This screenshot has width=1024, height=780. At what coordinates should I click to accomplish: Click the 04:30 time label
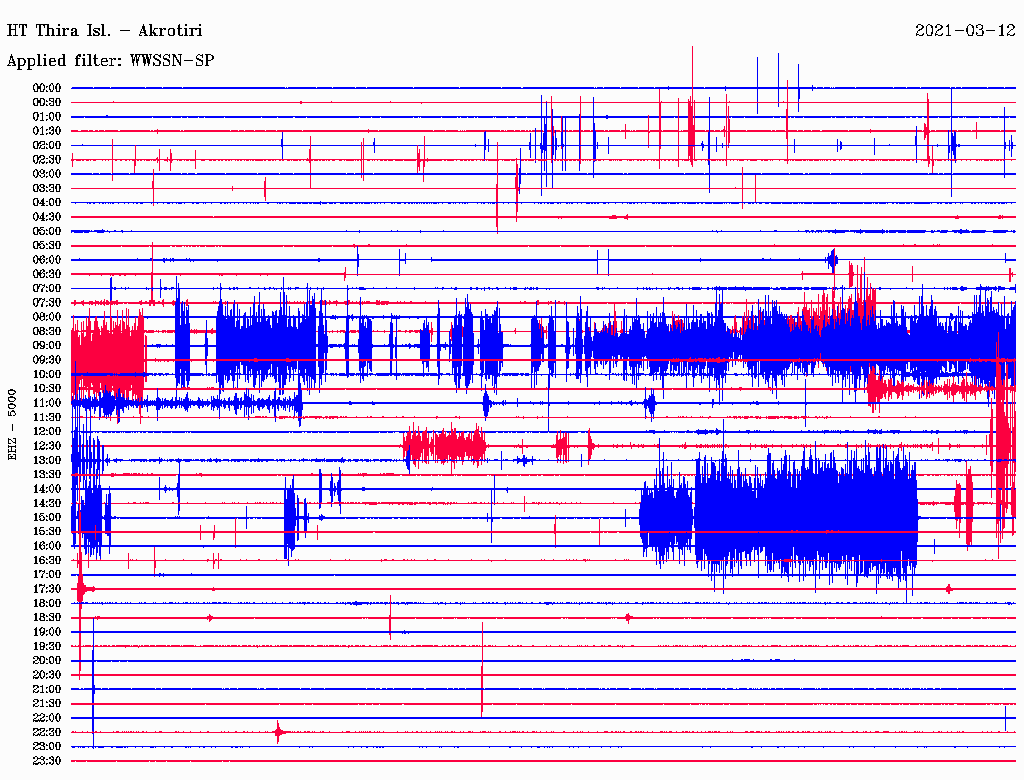[47, 217]
